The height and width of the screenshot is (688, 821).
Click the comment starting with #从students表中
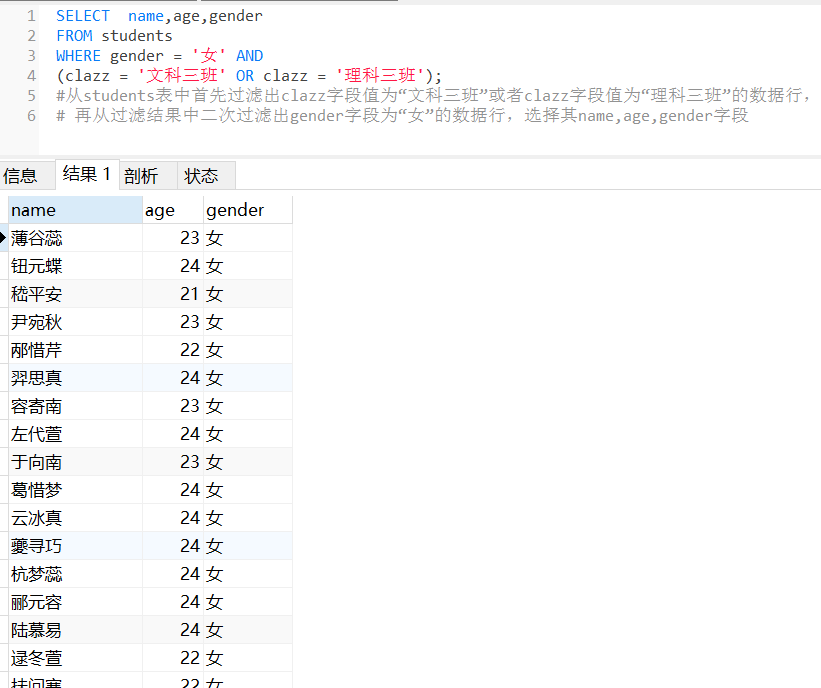click(x=434, y=96)
